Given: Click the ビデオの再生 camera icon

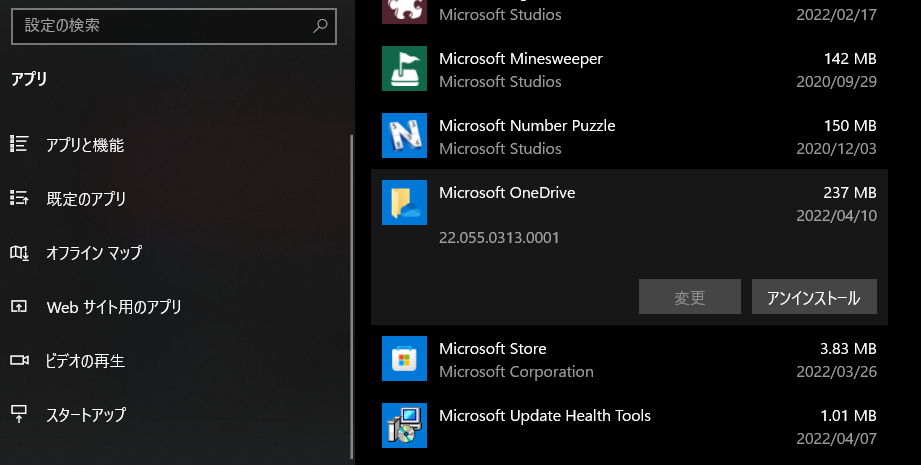Looking at the screenshot, I should pyautogui.click(x=19, y=360).
